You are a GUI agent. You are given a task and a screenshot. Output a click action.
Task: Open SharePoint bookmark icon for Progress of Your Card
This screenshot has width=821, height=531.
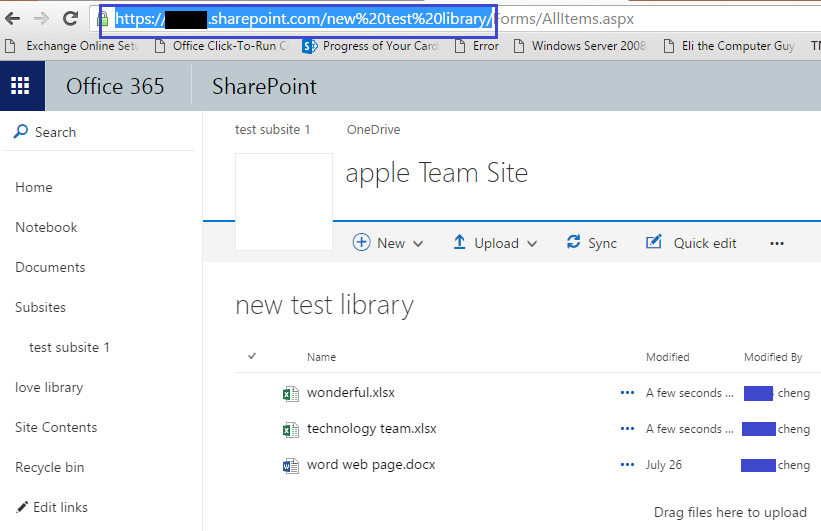coord(310,46)
